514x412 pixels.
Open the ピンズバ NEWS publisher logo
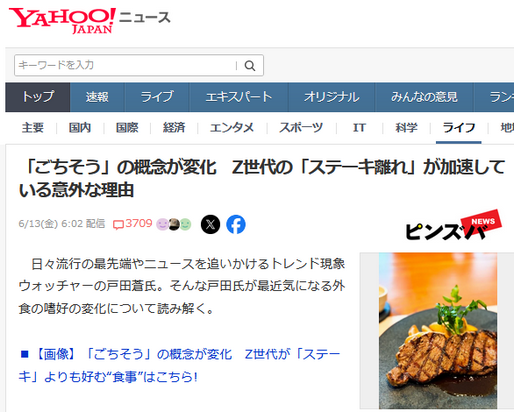point(453,225)
